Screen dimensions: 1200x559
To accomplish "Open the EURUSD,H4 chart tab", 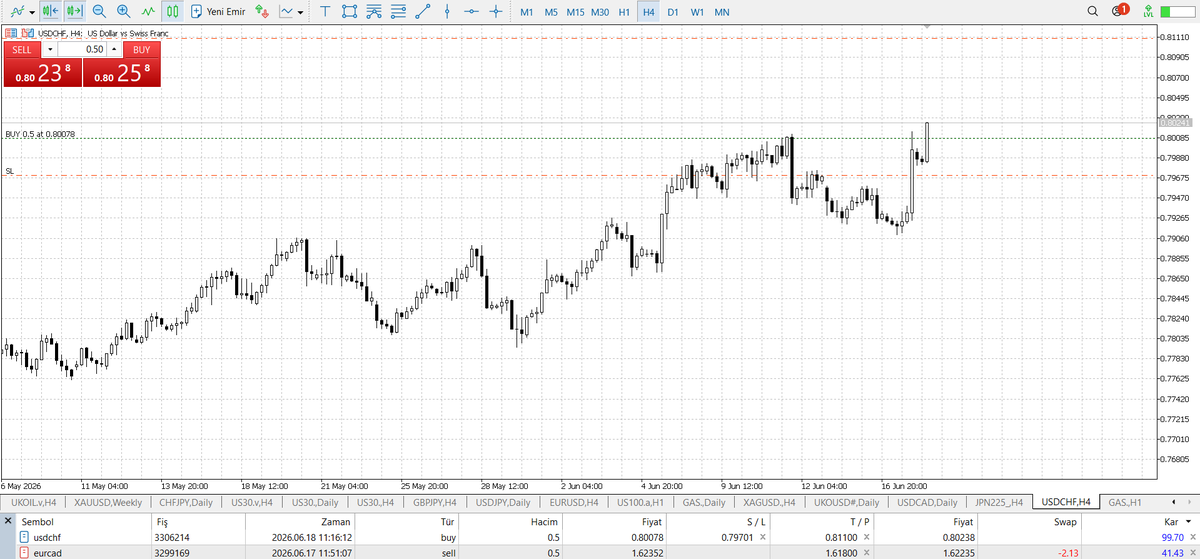I will [574, 502].
